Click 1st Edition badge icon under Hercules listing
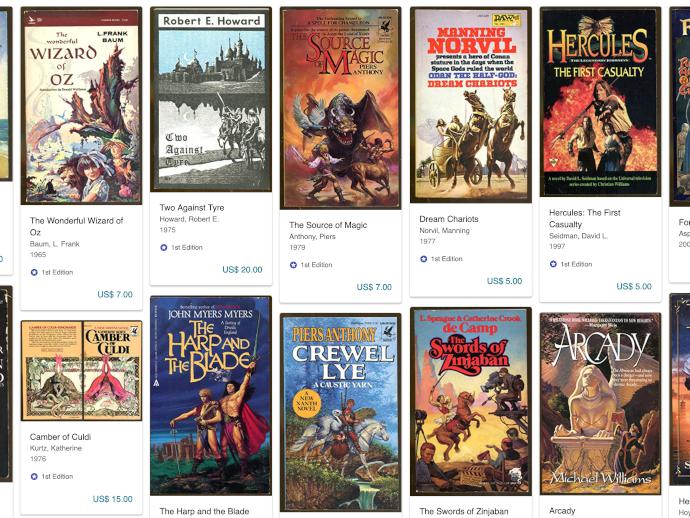This screenshot has height=518, width=690. 553,264
